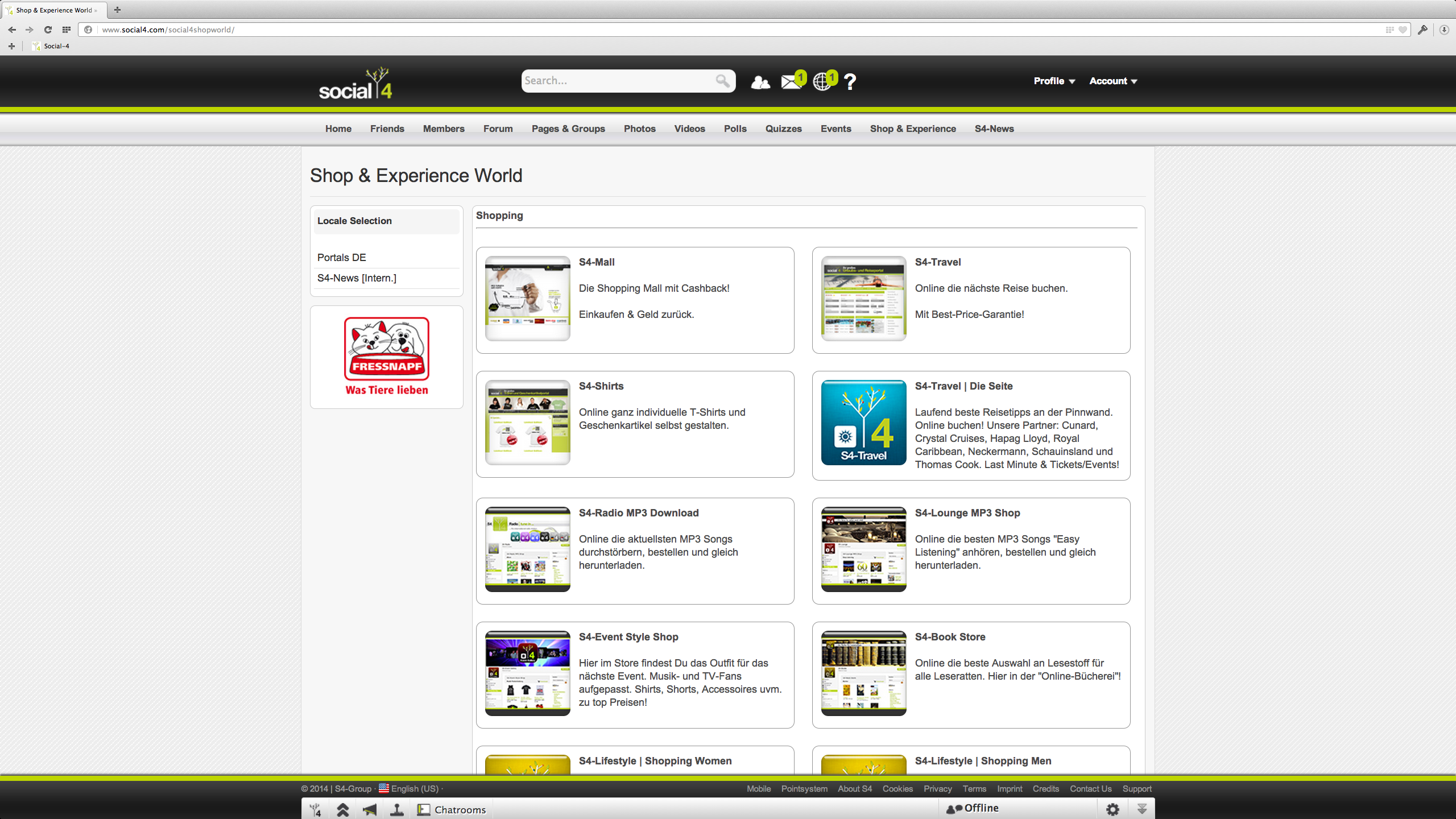Click the S4-Event Style Shop thumbnail
1456x819 pixels.
coord(528,673)
